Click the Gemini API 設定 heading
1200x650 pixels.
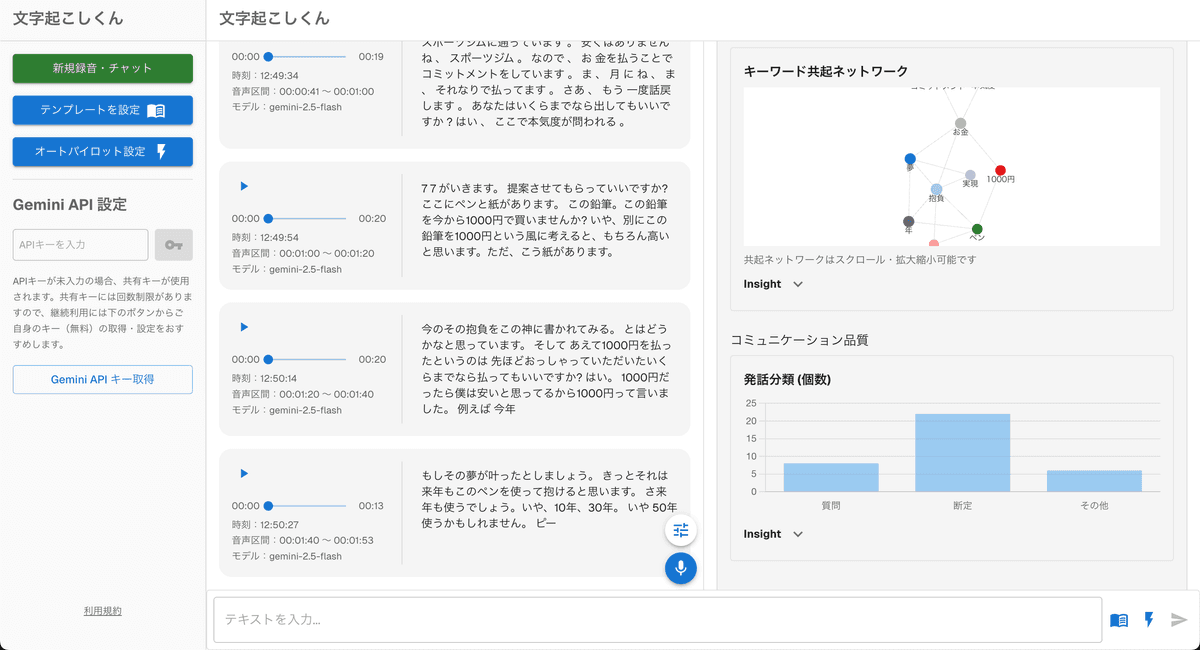(70, 204)
